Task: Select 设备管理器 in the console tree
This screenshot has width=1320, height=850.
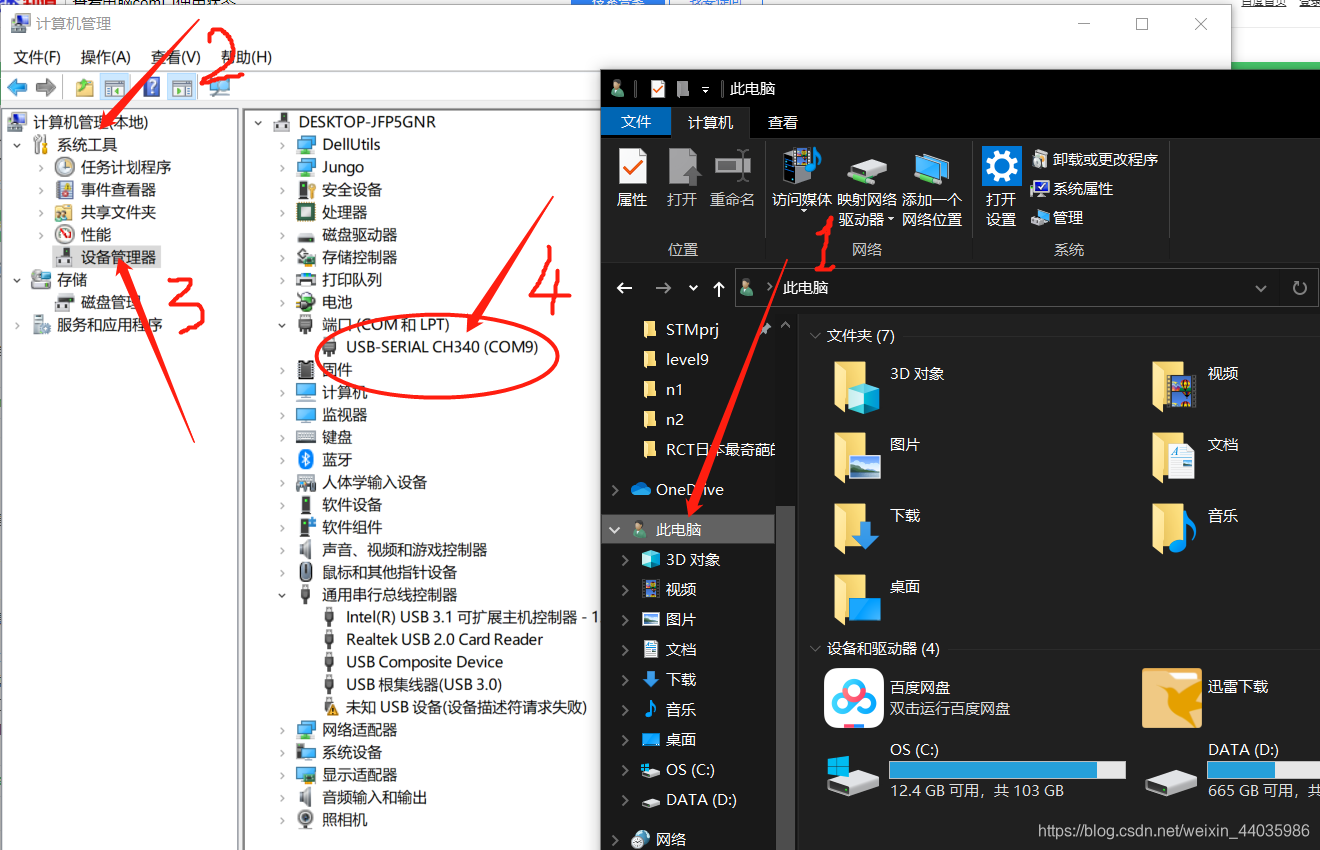Action: pos(118,257)
